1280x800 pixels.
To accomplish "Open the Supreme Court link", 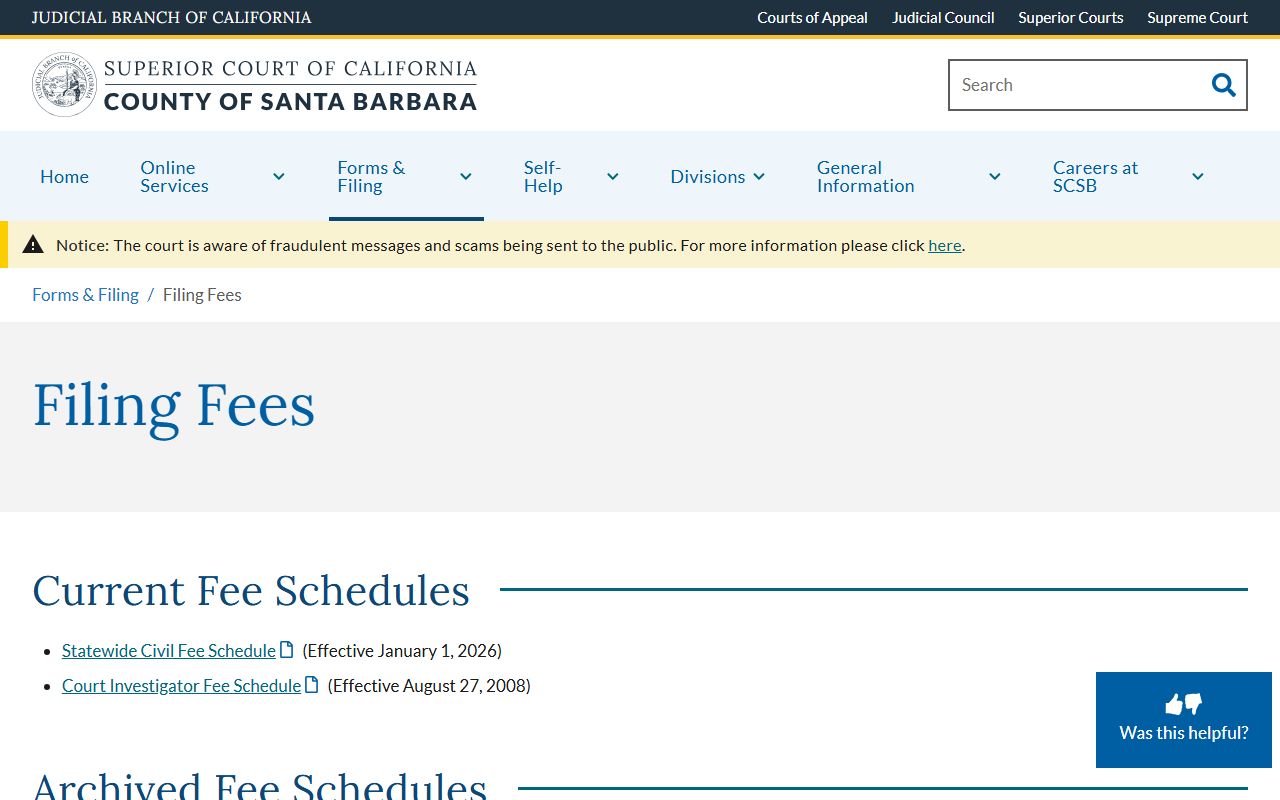I will click(x=1198, y=18).
